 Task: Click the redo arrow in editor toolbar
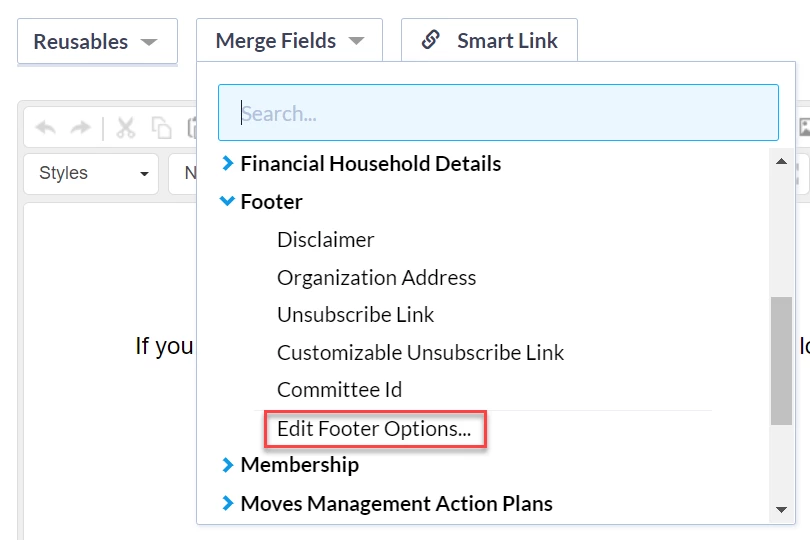pyautogui.click(x=80, y=127)
